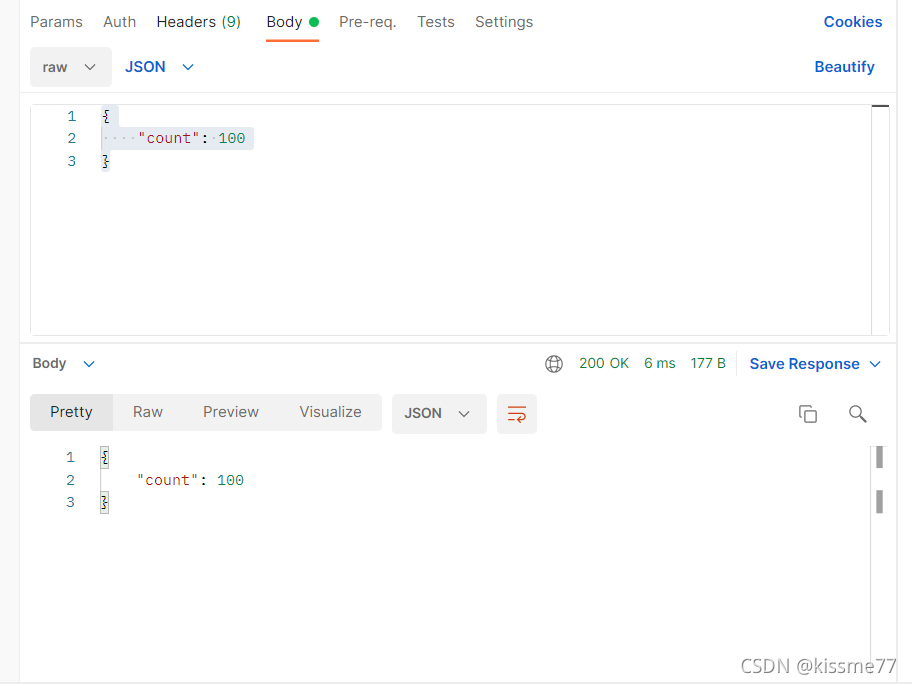Click the closing brace in request line 3
The height and width of the screenshot is (684, 912).
tap(105, 161)
